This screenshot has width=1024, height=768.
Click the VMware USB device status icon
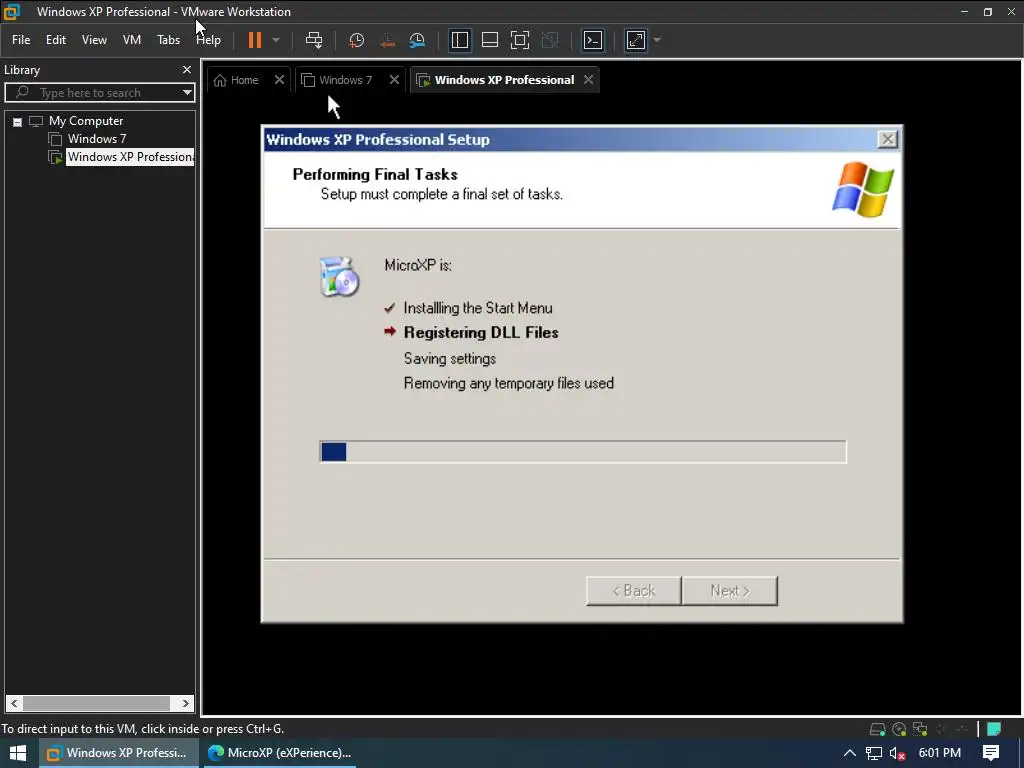point(961,729)
